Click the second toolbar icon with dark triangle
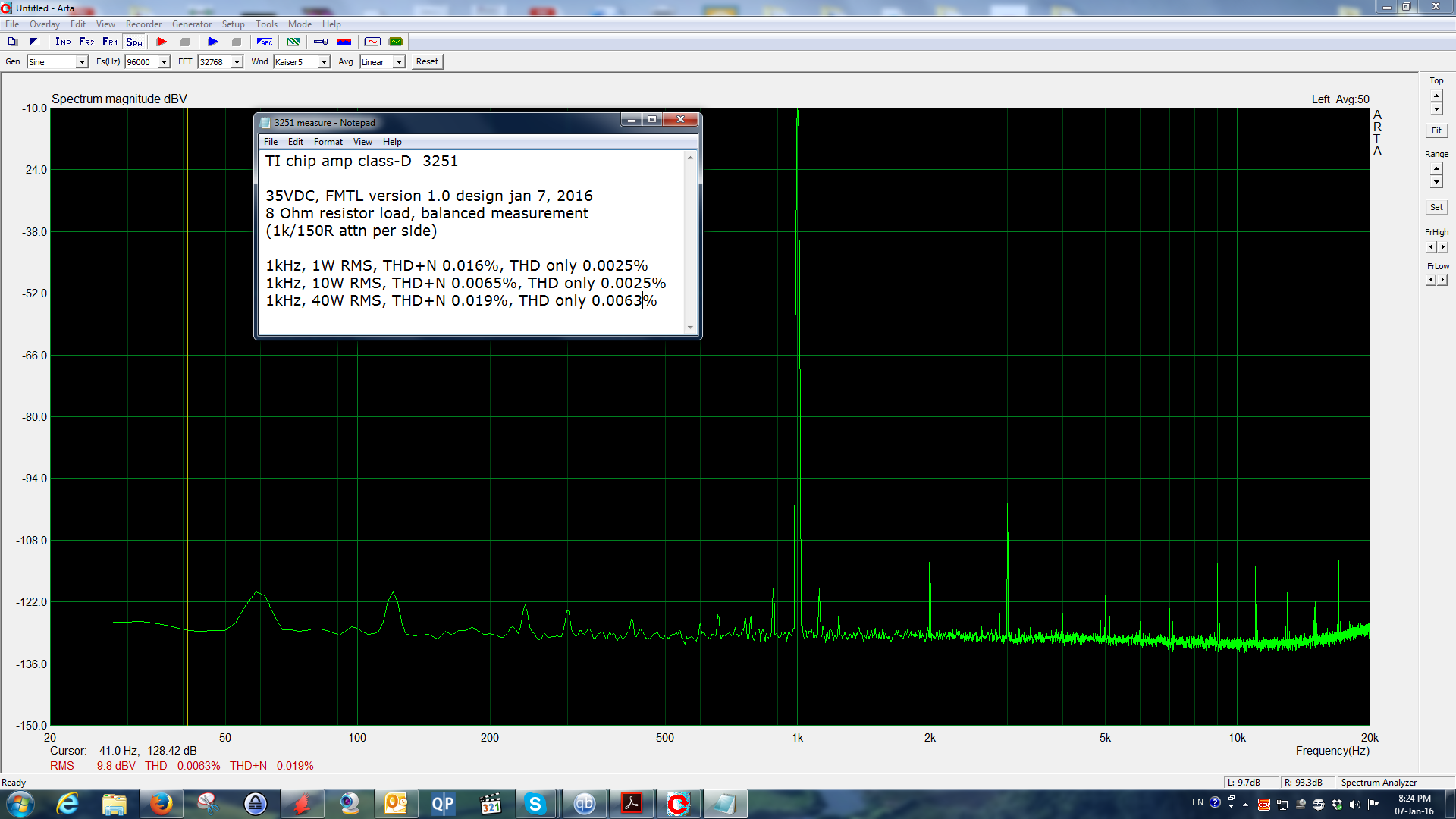The height and width of the screenshot is (819, 1456). coord(33,42)
